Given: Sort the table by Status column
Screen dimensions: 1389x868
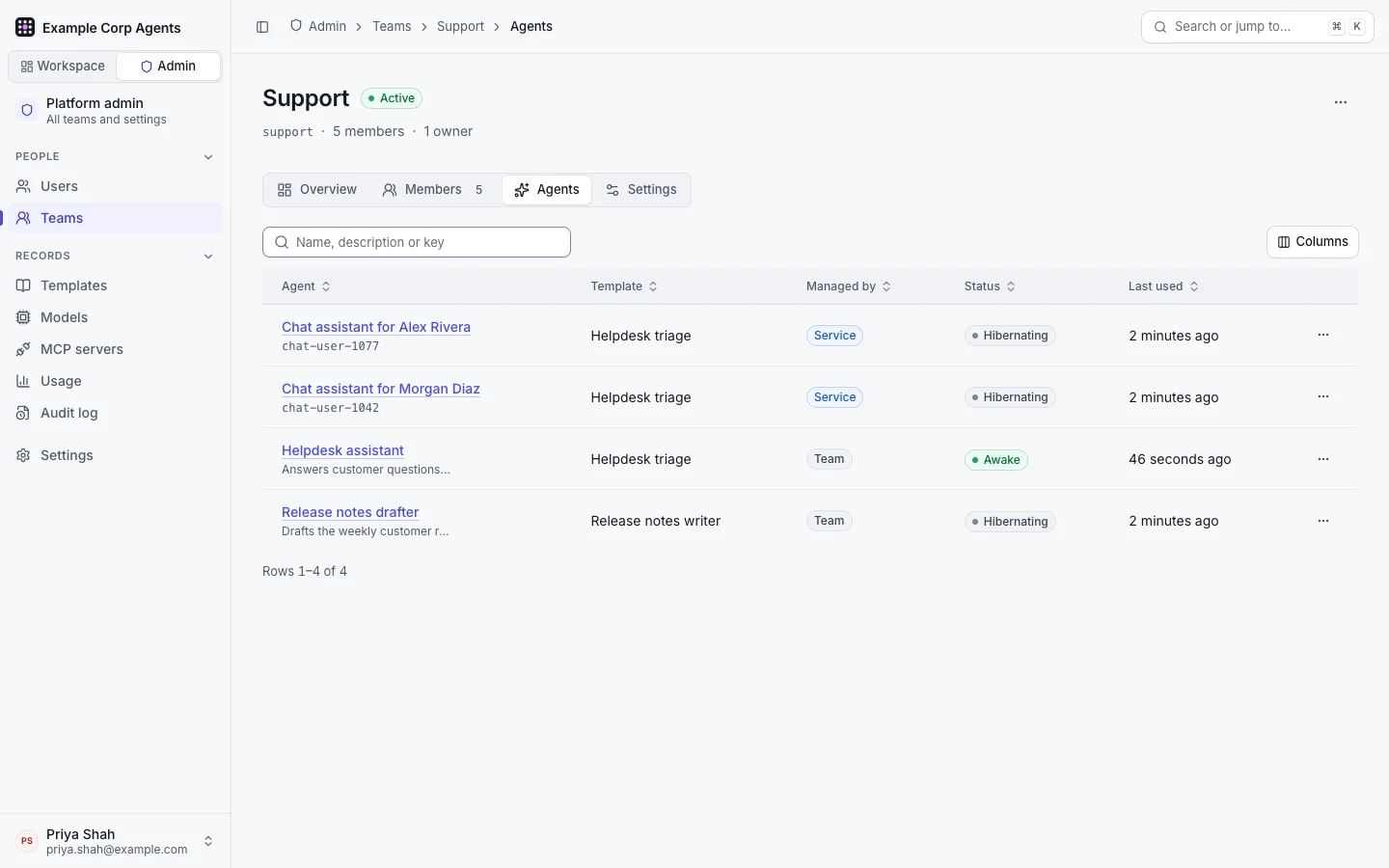Looking at the screenshot, I should coord(990,286).
